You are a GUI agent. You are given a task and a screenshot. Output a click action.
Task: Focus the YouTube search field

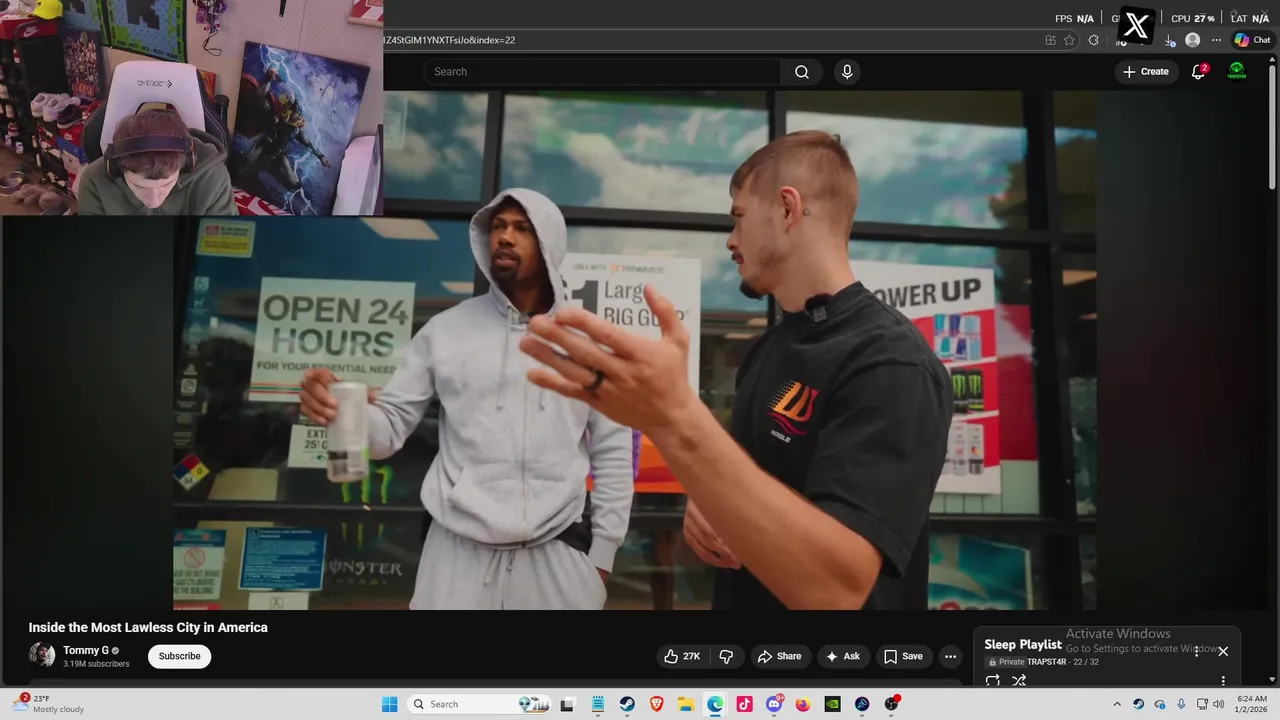point(602,72)
